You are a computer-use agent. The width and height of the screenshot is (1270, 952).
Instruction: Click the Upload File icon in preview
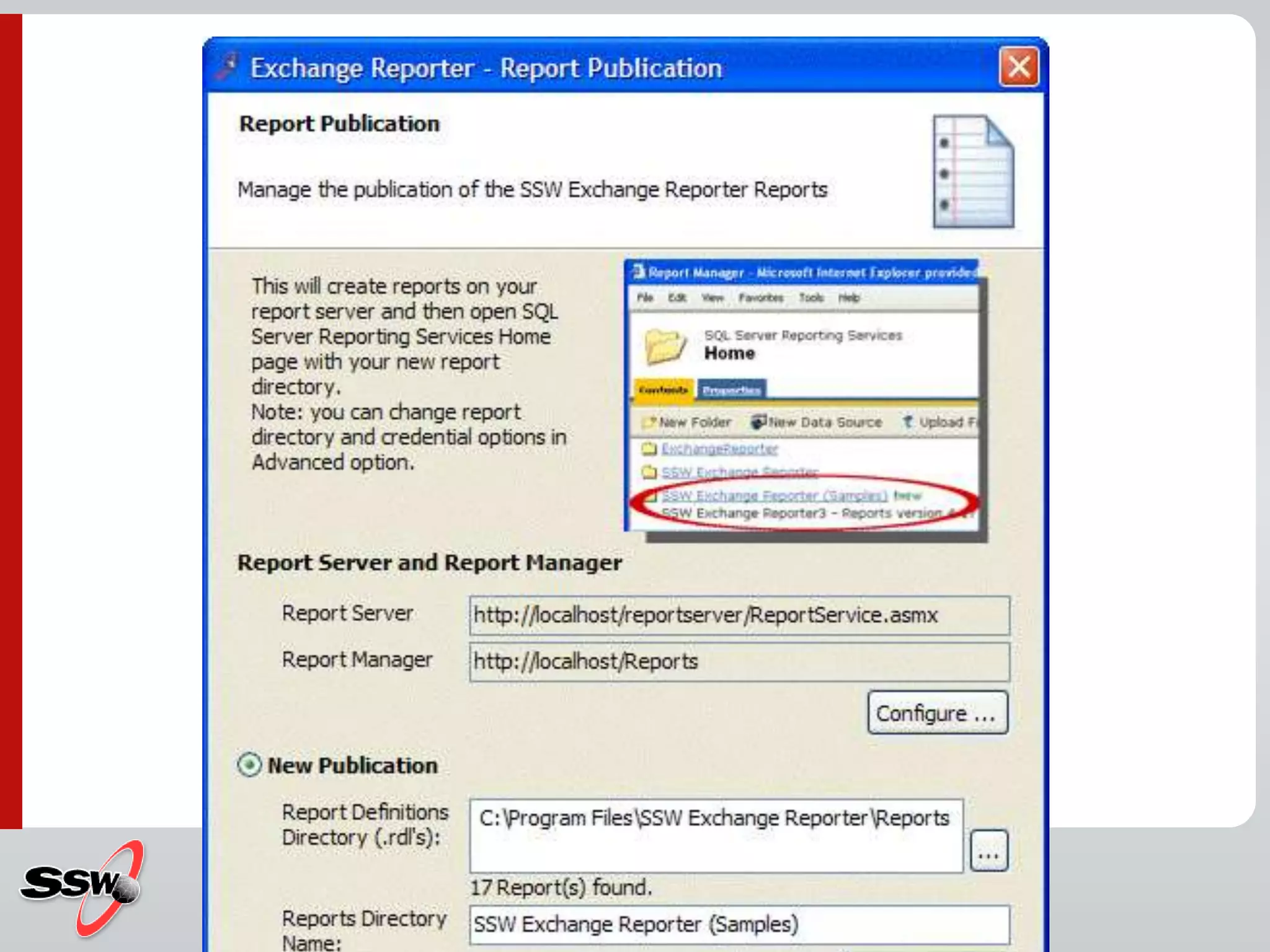(908, 422)
